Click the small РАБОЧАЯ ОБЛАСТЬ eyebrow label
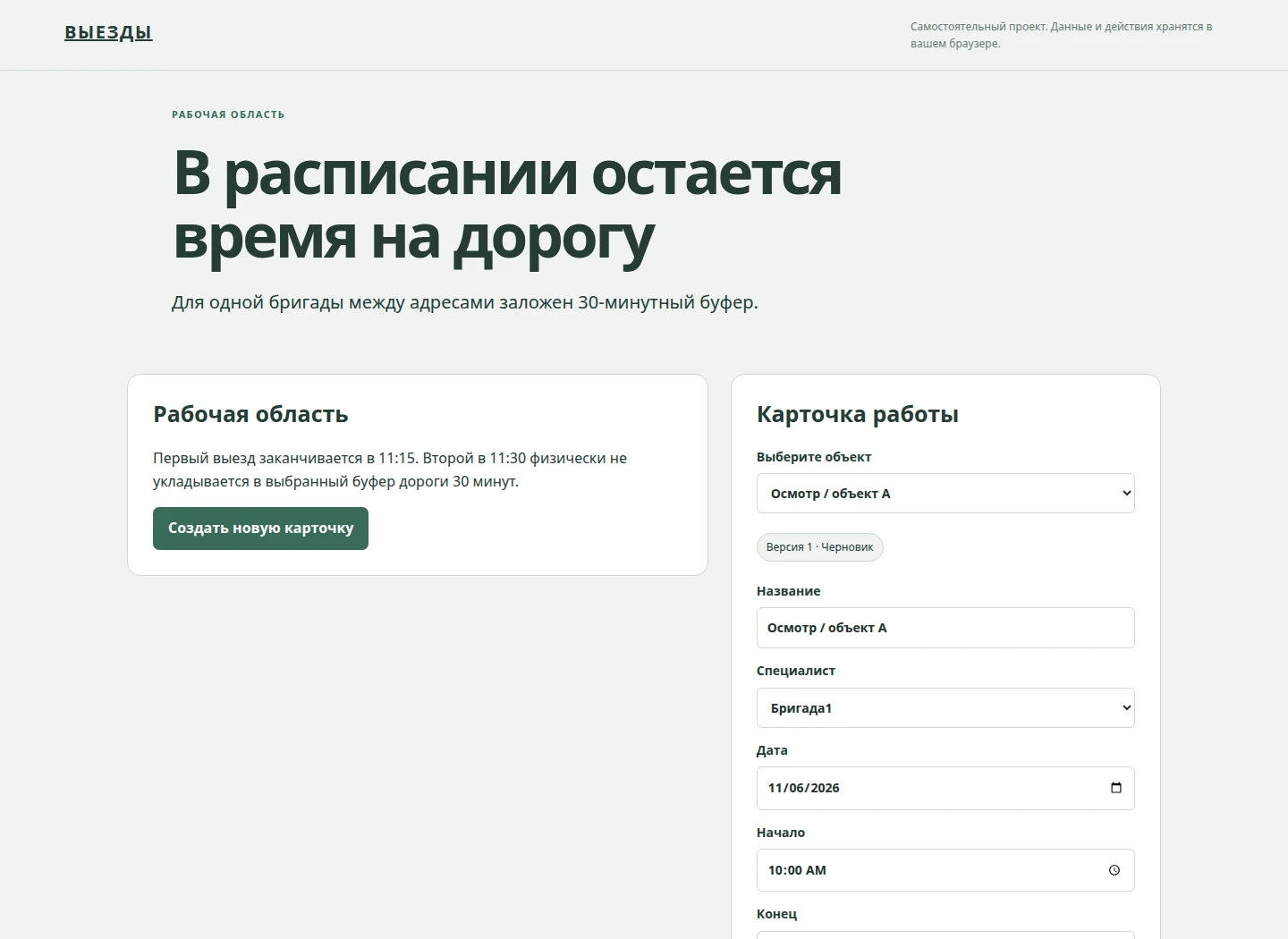The width and height of the screenshot is (1288, 939). [x=228, y=114]
